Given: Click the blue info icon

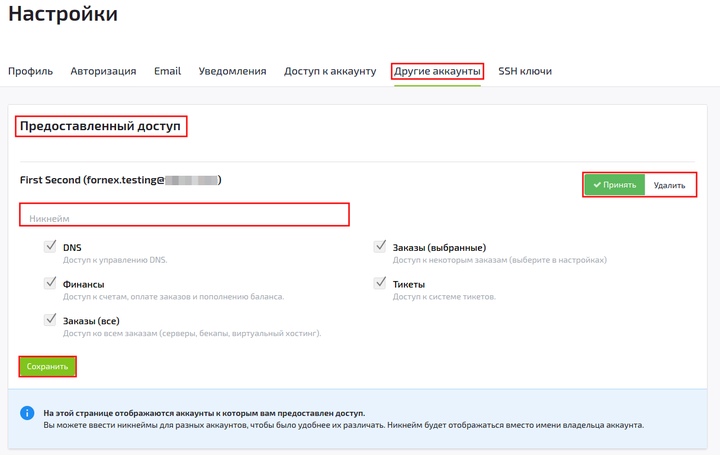Looking at the screenshot, I should [x=27, y=413].
